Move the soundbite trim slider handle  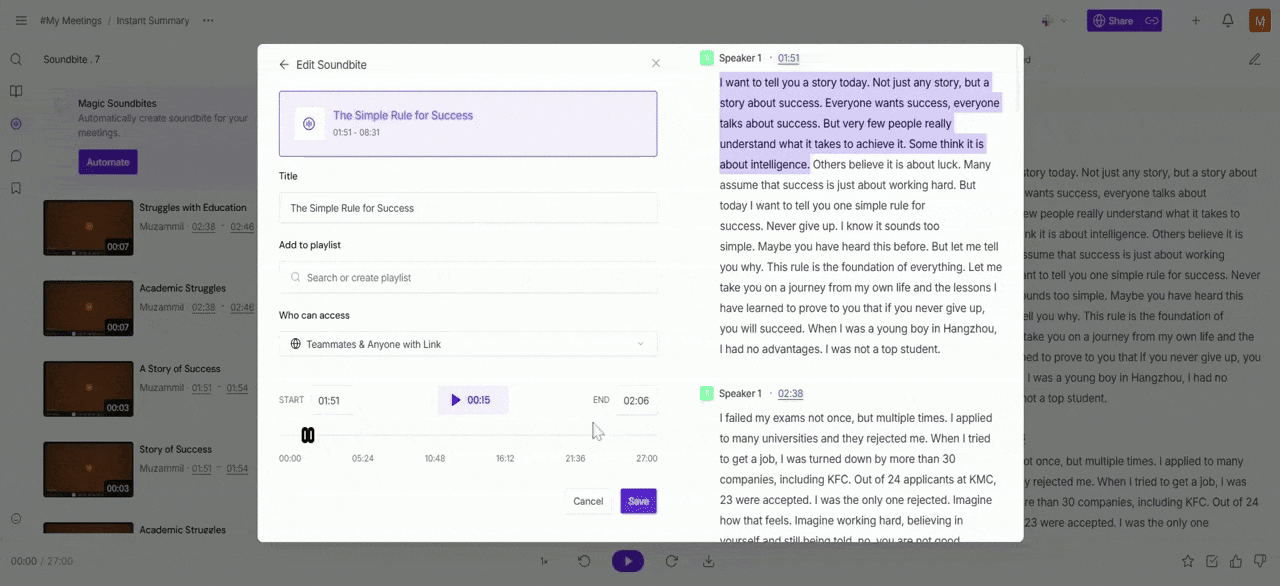coord(308,434)
